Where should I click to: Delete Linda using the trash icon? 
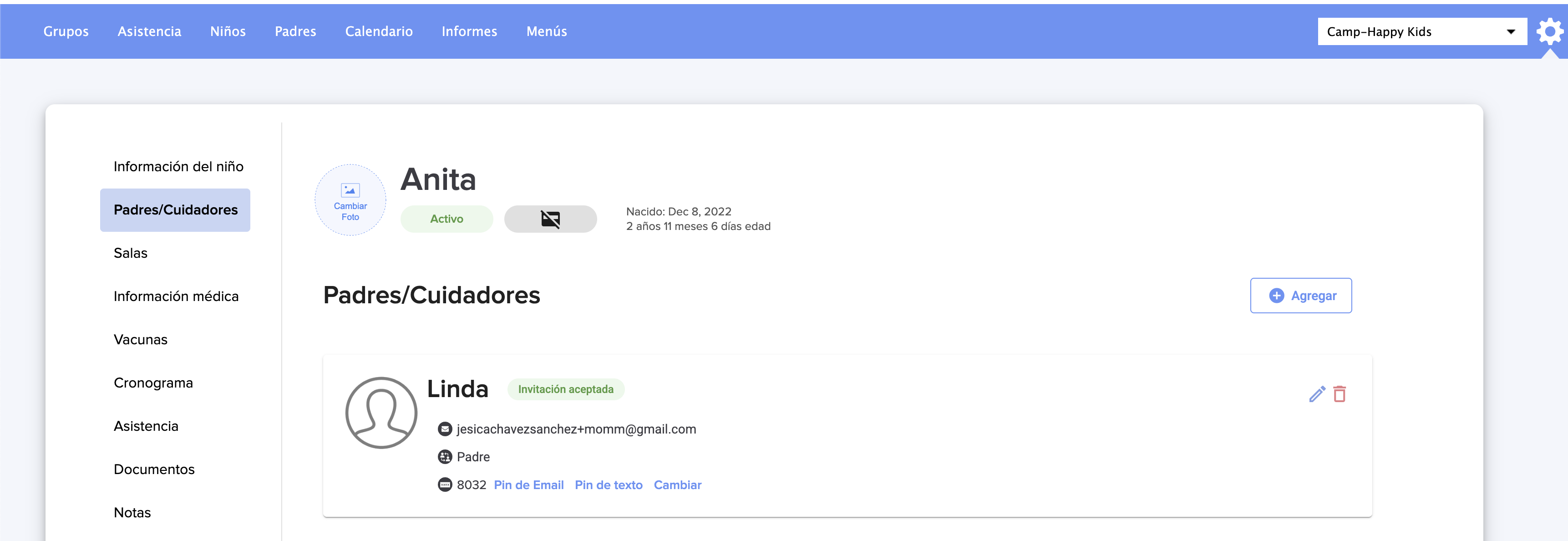(x=1339, y=394)
